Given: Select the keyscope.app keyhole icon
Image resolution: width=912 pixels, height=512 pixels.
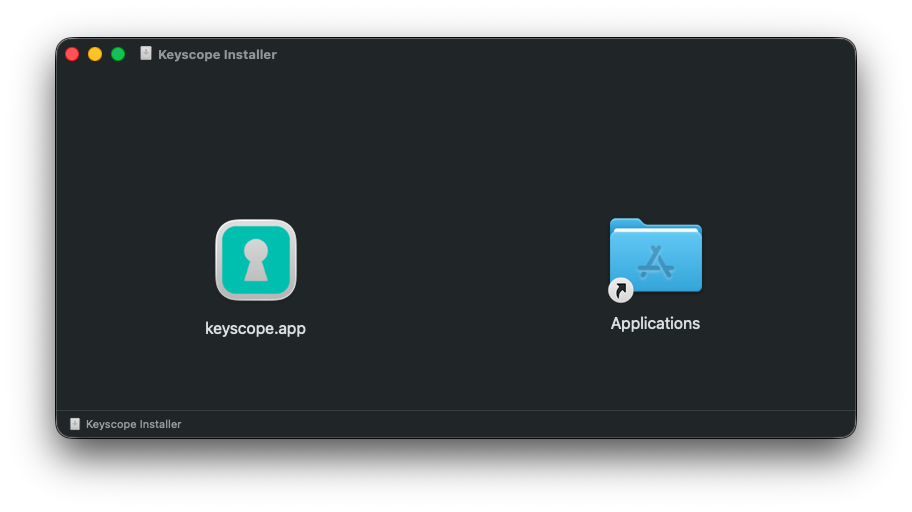Looking at the screenshot, I should click(x=256, y=260).
